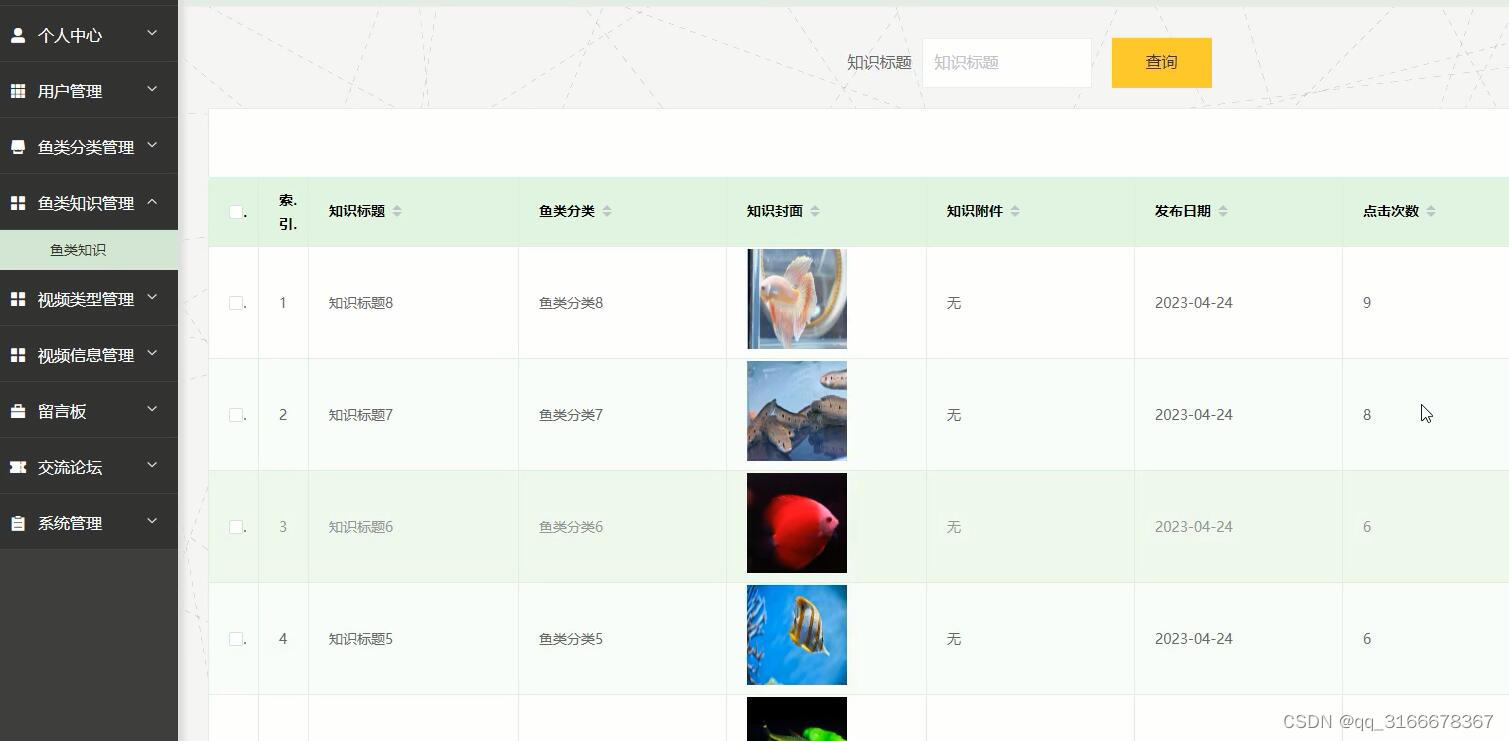Expand the 用户管理 menu chevron
The width and height of the screenshot is (1509, 741).
coord(152,89)
